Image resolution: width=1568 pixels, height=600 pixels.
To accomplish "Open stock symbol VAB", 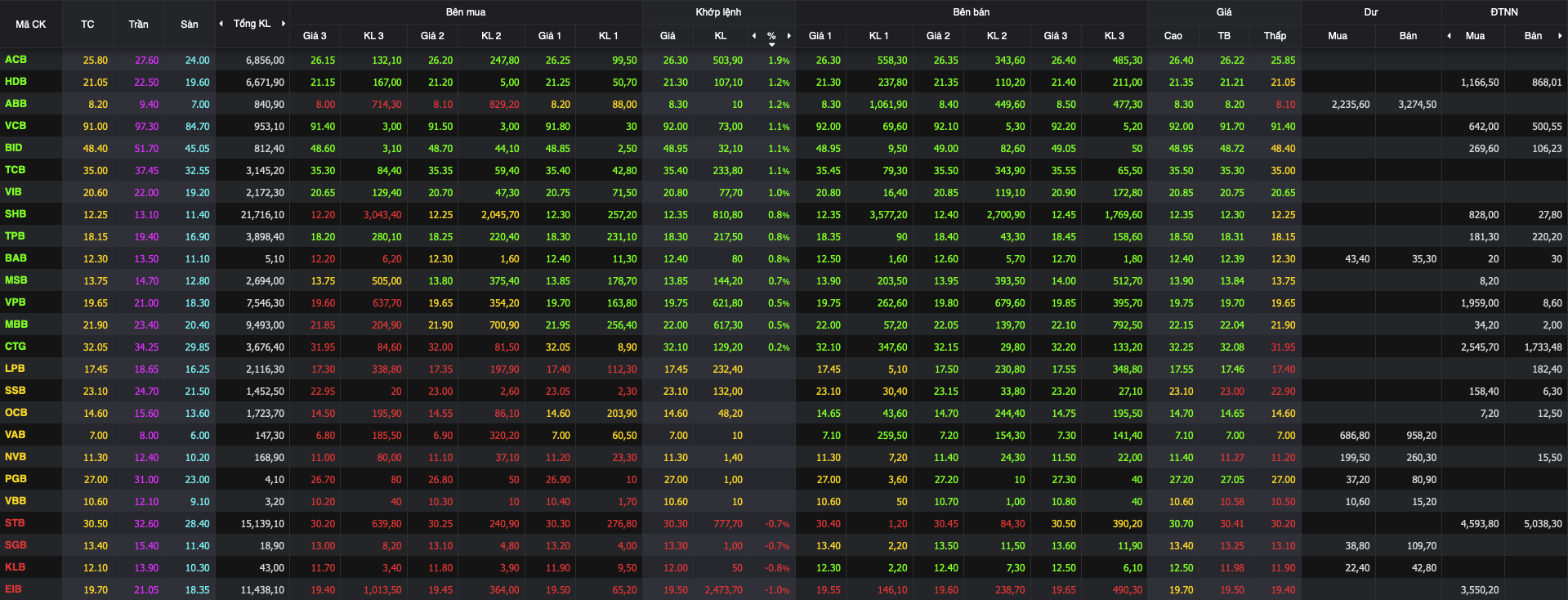I will 16,435.
